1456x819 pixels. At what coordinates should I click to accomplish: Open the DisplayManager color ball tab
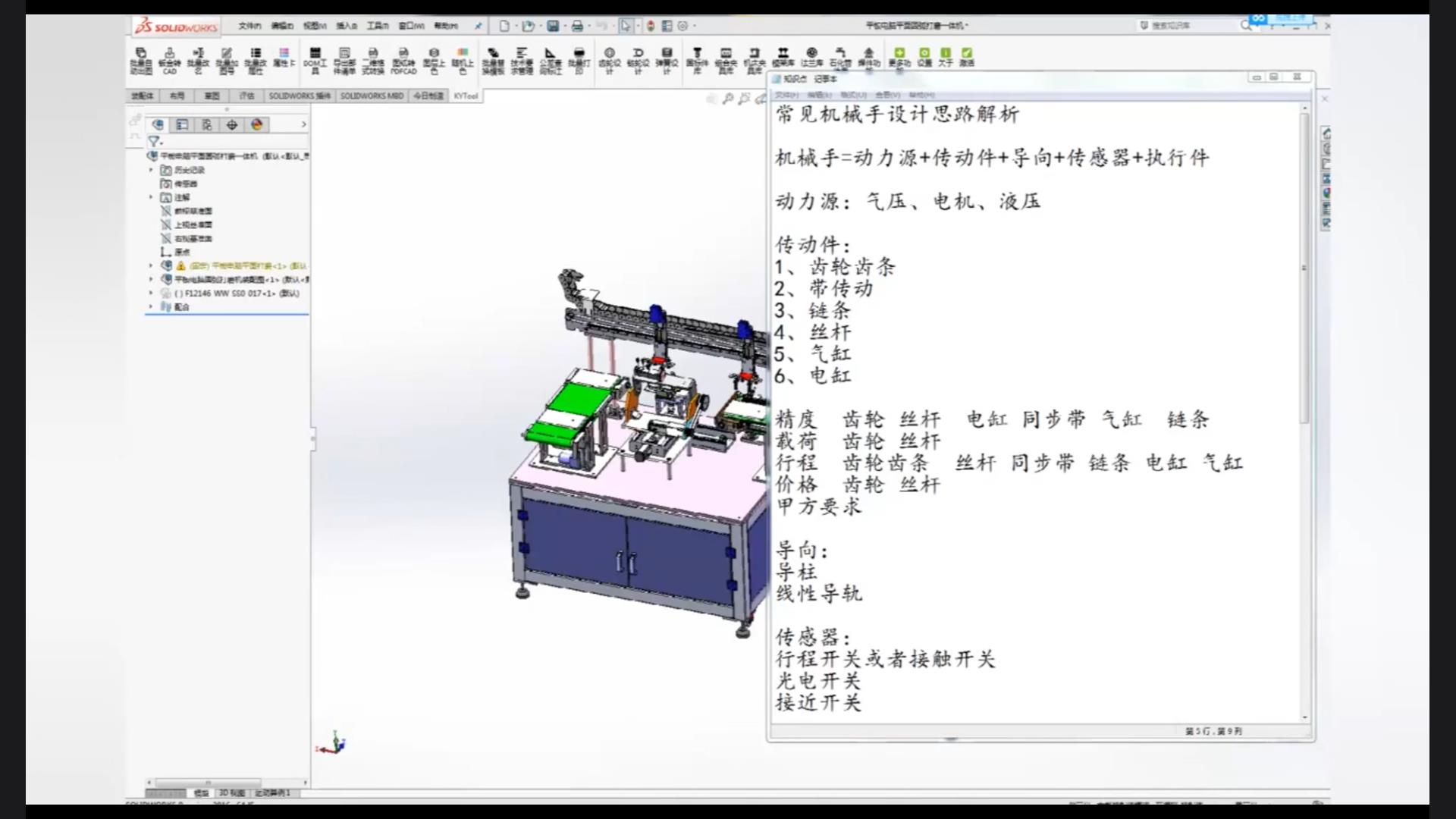click(x=257, y=124)
